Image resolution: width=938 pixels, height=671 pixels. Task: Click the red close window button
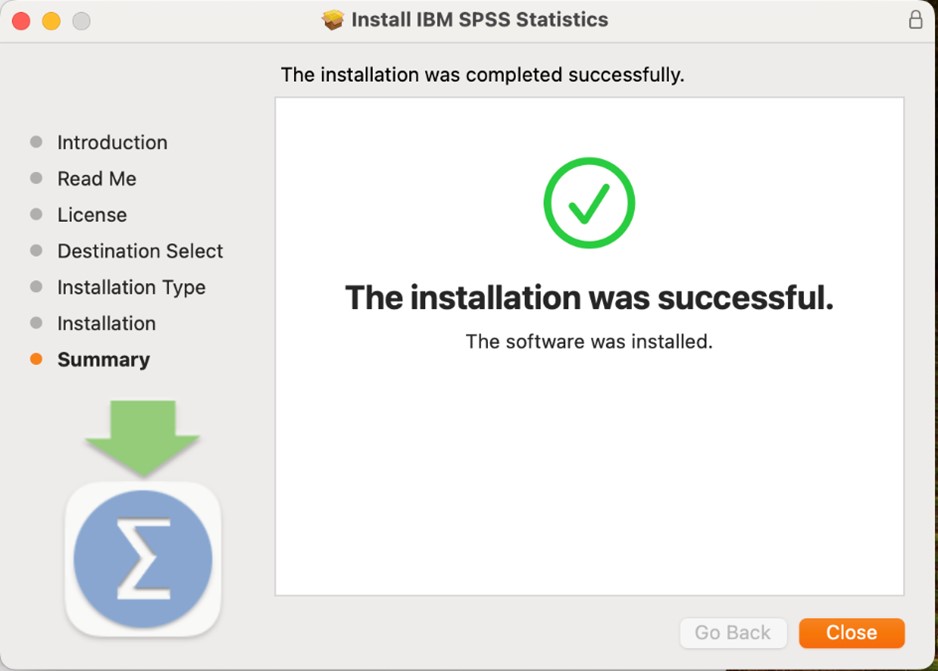21,21
